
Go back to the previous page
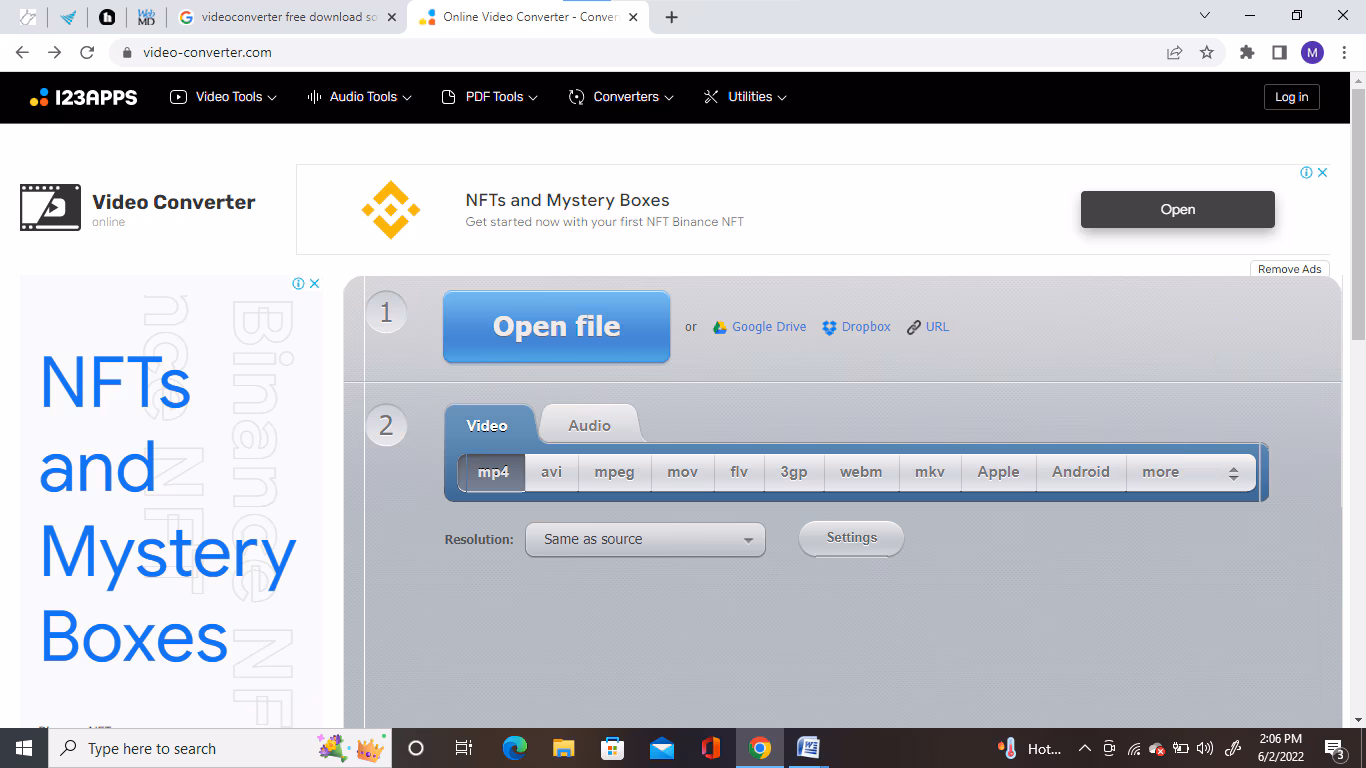coord(23,52)
